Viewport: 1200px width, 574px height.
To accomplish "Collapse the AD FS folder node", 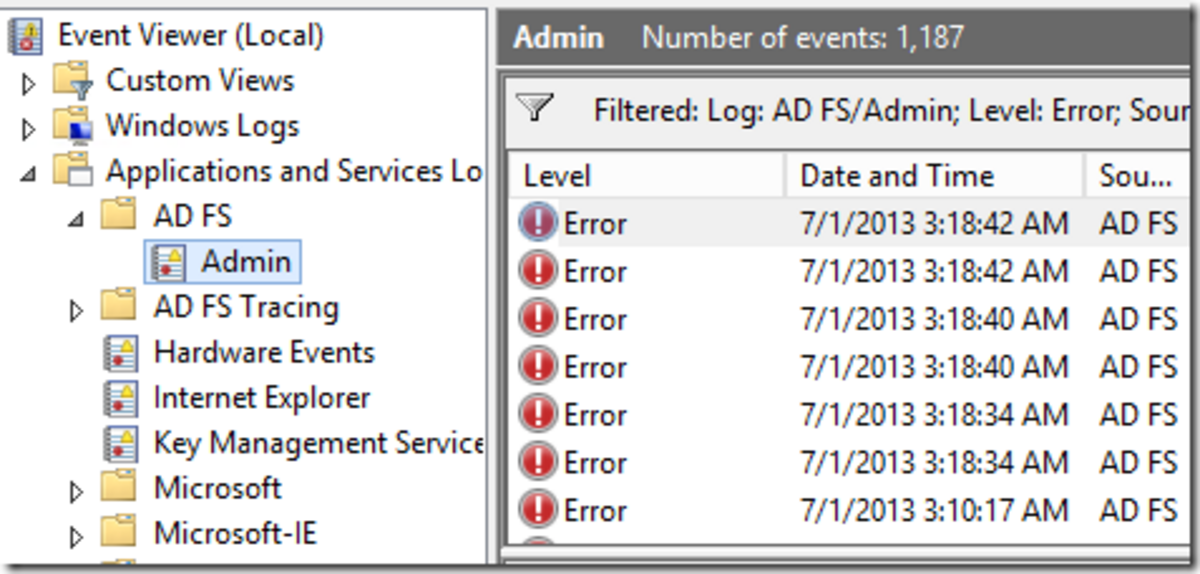I will tap(76, 218).
